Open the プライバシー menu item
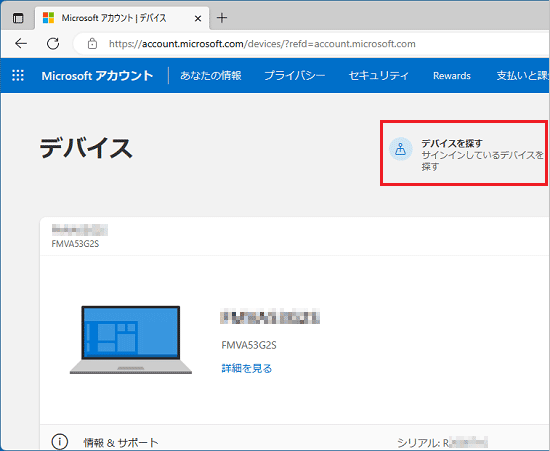 click(x=295, y=76)
